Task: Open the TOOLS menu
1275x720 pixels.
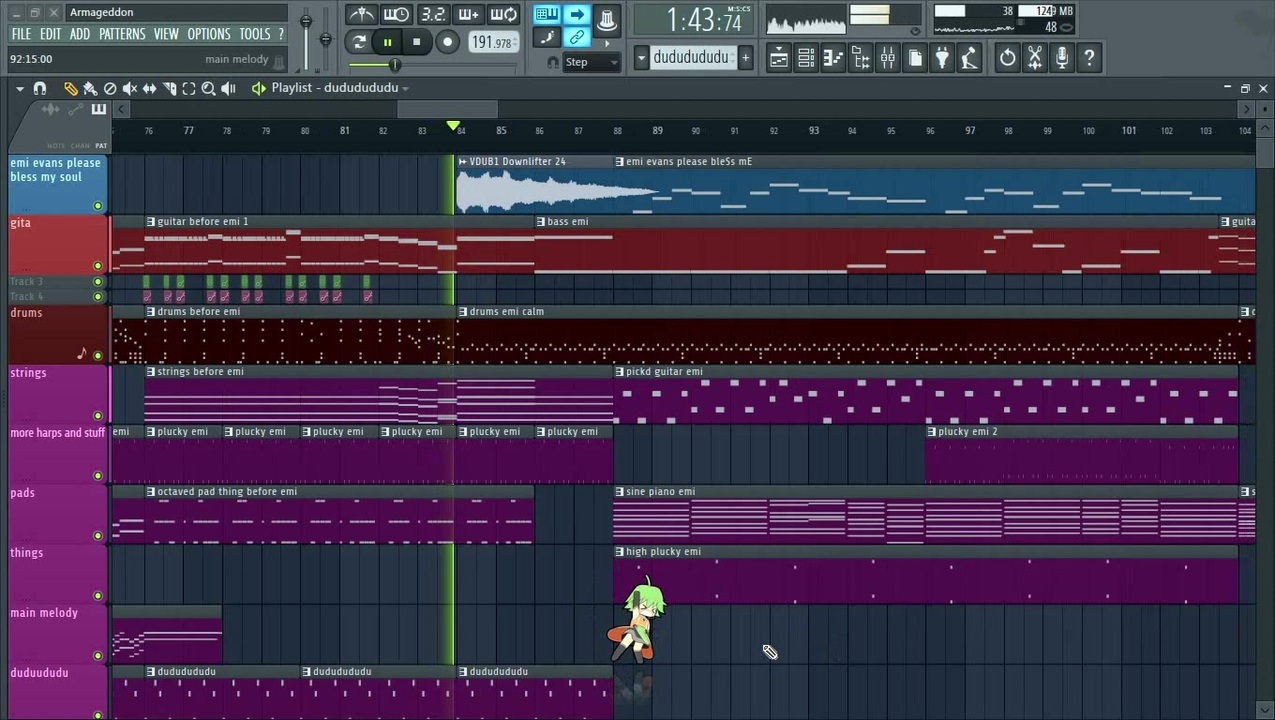Action: click(x=255, y=34)
